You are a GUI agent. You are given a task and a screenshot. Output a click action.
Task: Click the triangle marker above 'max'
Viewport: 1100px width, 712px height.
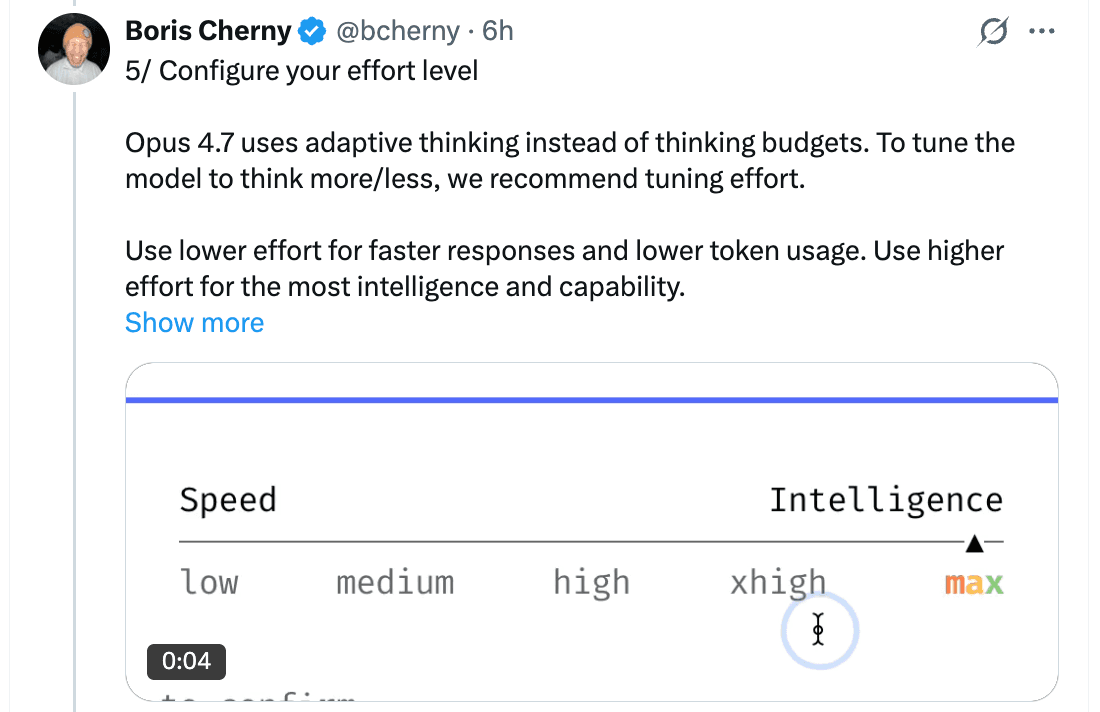973,545
